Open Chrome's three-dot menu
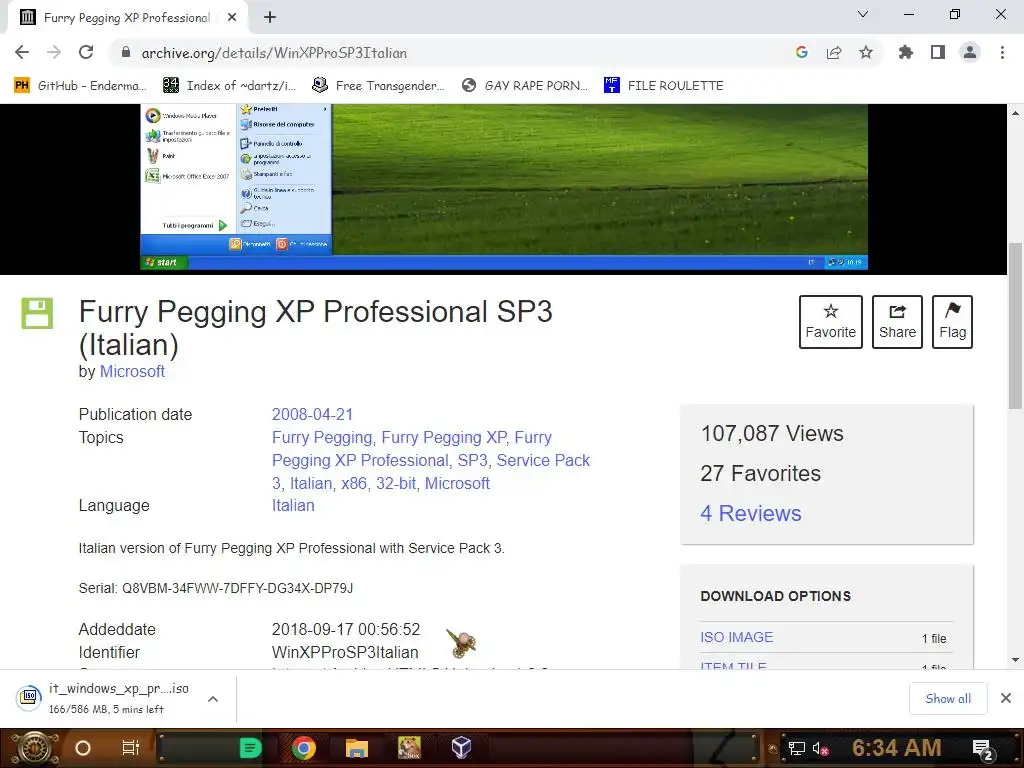 1002,52
